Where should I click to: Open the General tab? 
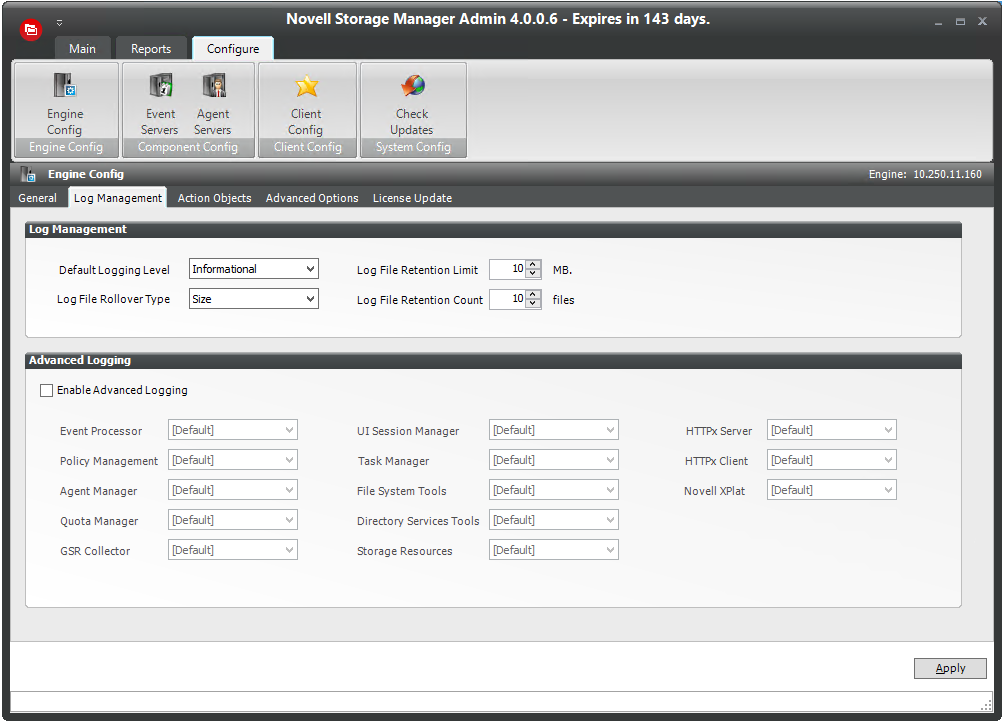pos(37,198)
